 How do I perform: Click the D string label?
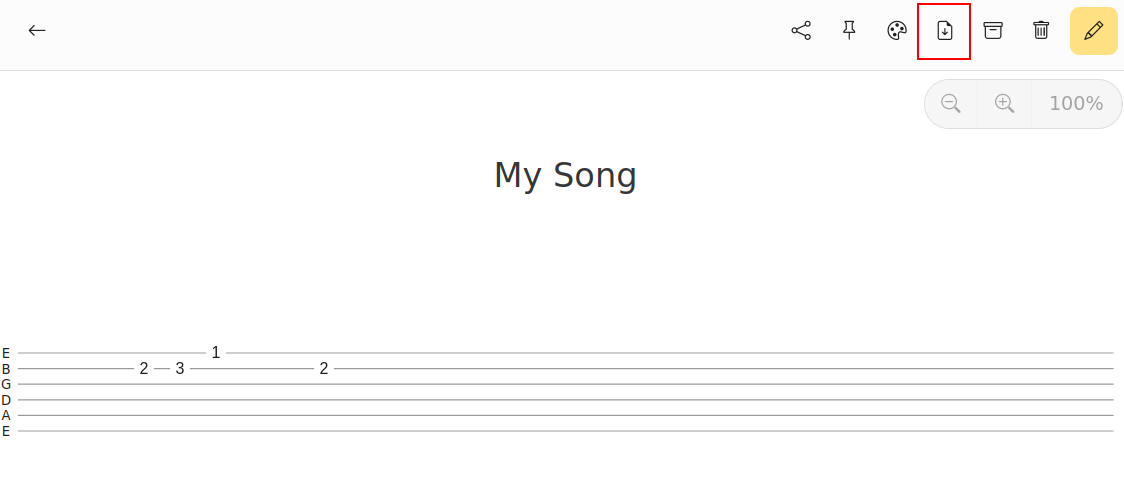pyautogui.click(x=6, y=400)
